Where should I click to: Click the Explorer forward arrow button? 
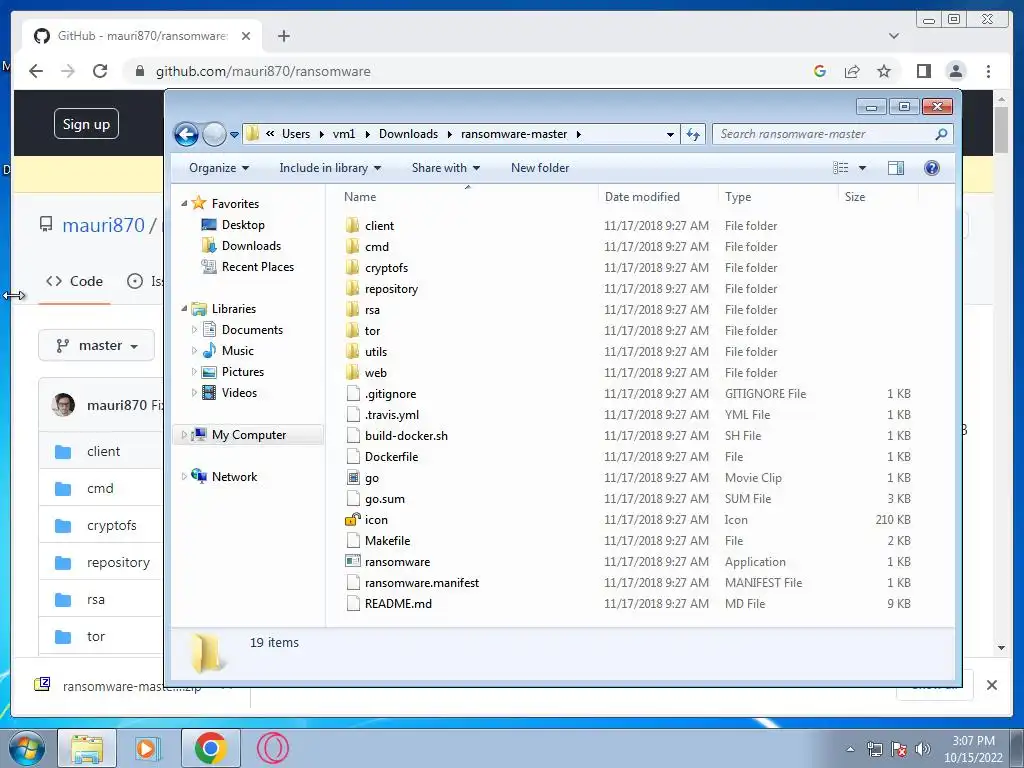214,135
